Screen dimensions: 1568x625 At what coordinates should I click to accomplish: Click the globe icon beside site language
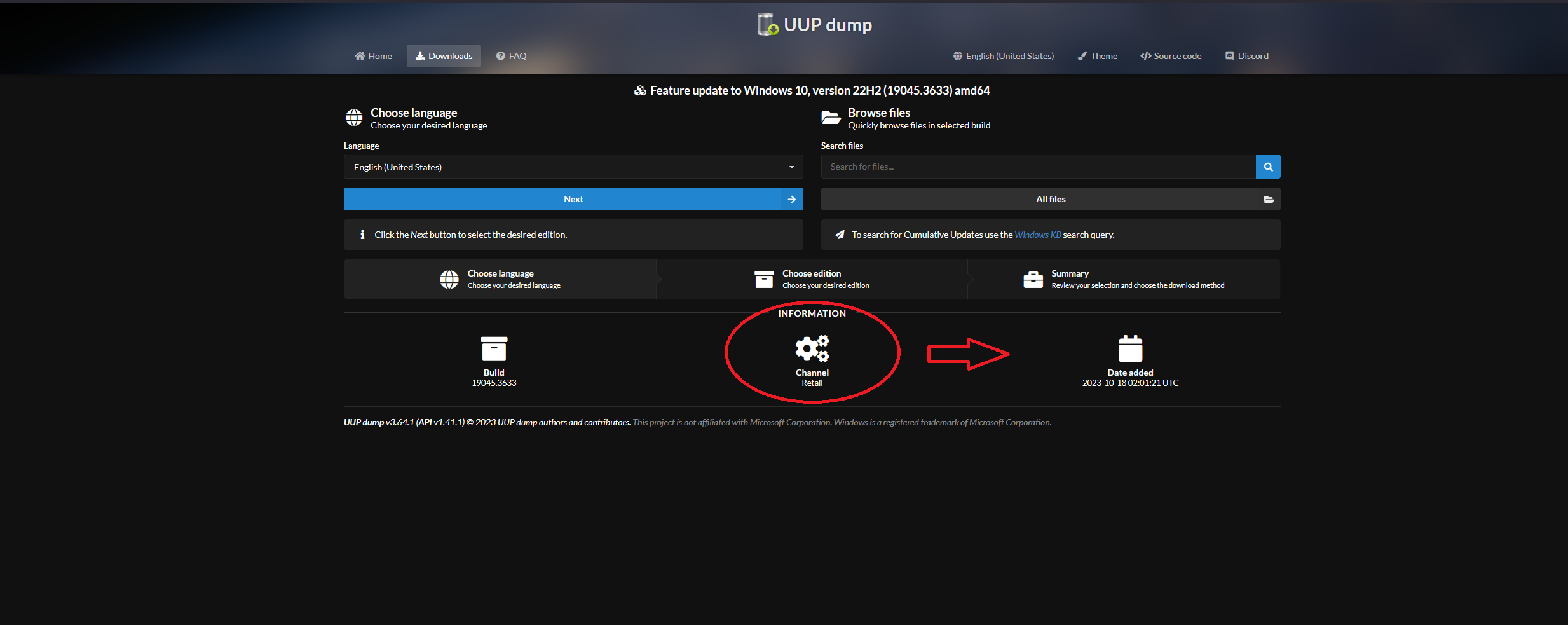coord(958,56)
